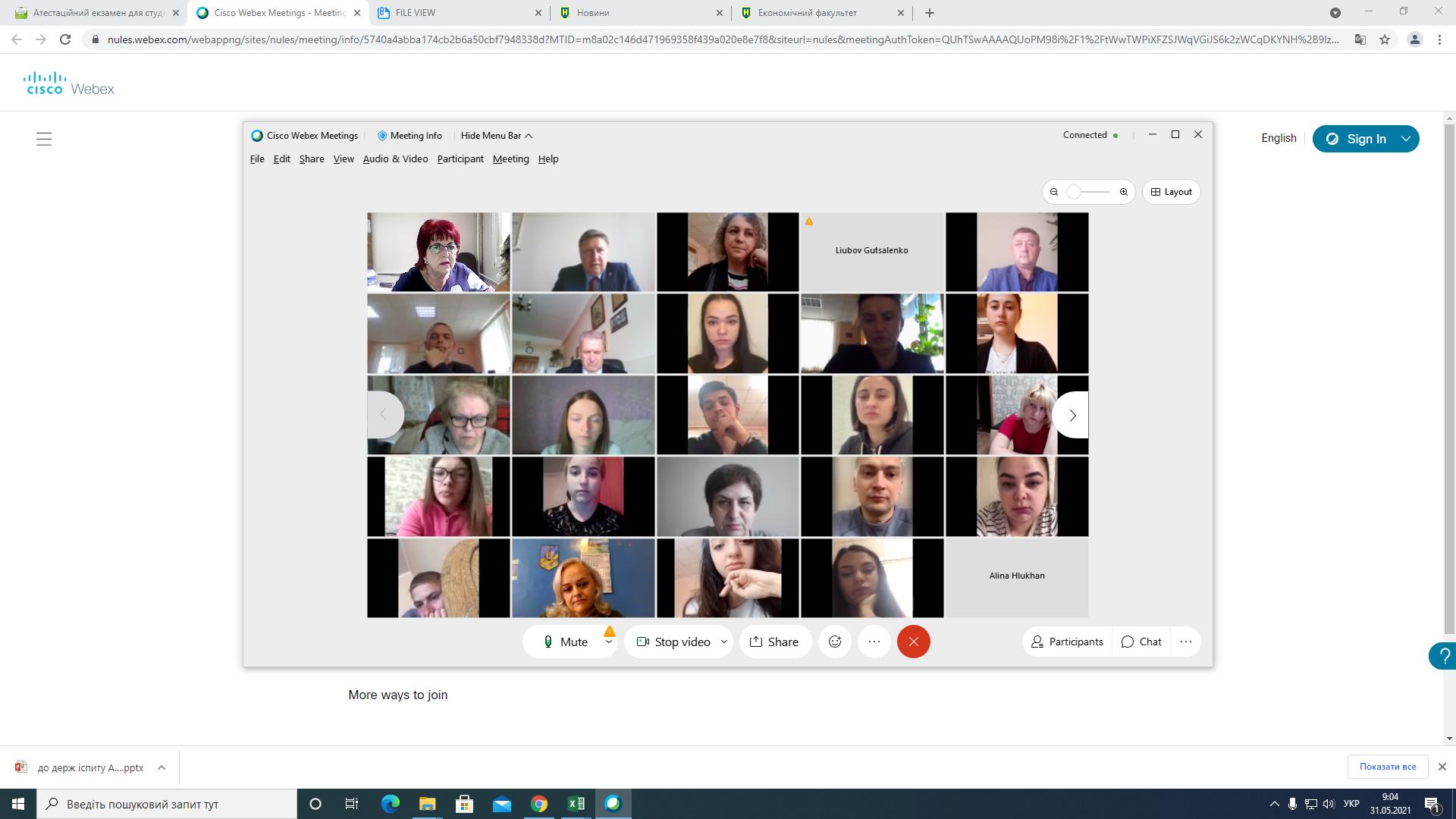Open panel options ellipsis next to Chat
Image resolution: width=1456 pixels, height=819 pixels.
pyautogui.click(x=1186, y=642)
